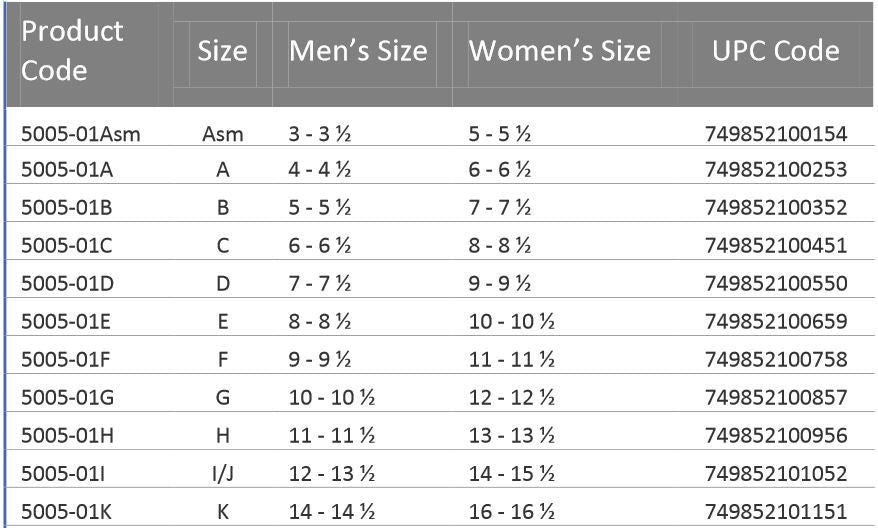Screen dimensions: 878x528
Task: Click UPC code 749852100154
Action: coord(776,133)
